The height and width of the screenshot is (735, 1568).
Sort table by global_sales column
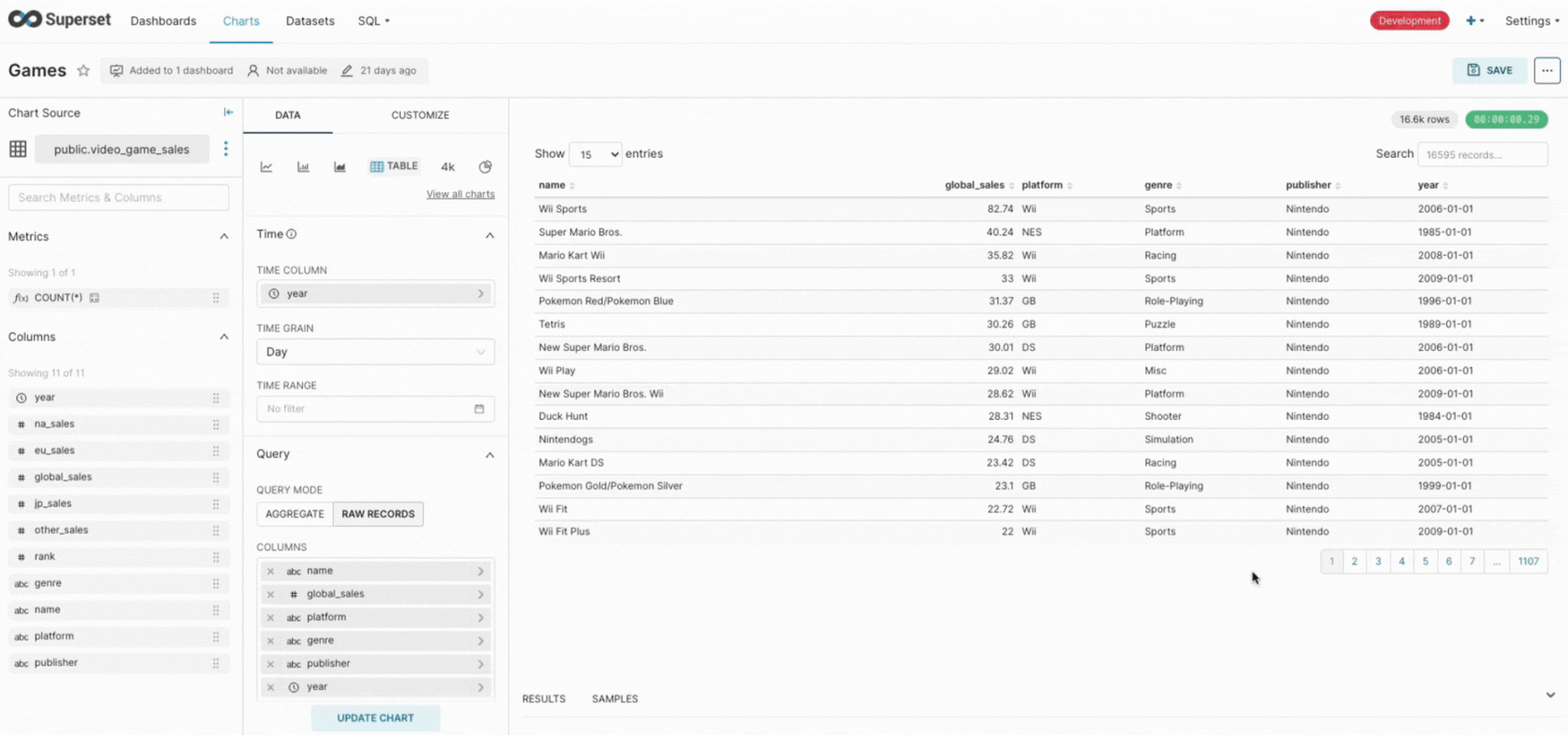click(974, 185)
